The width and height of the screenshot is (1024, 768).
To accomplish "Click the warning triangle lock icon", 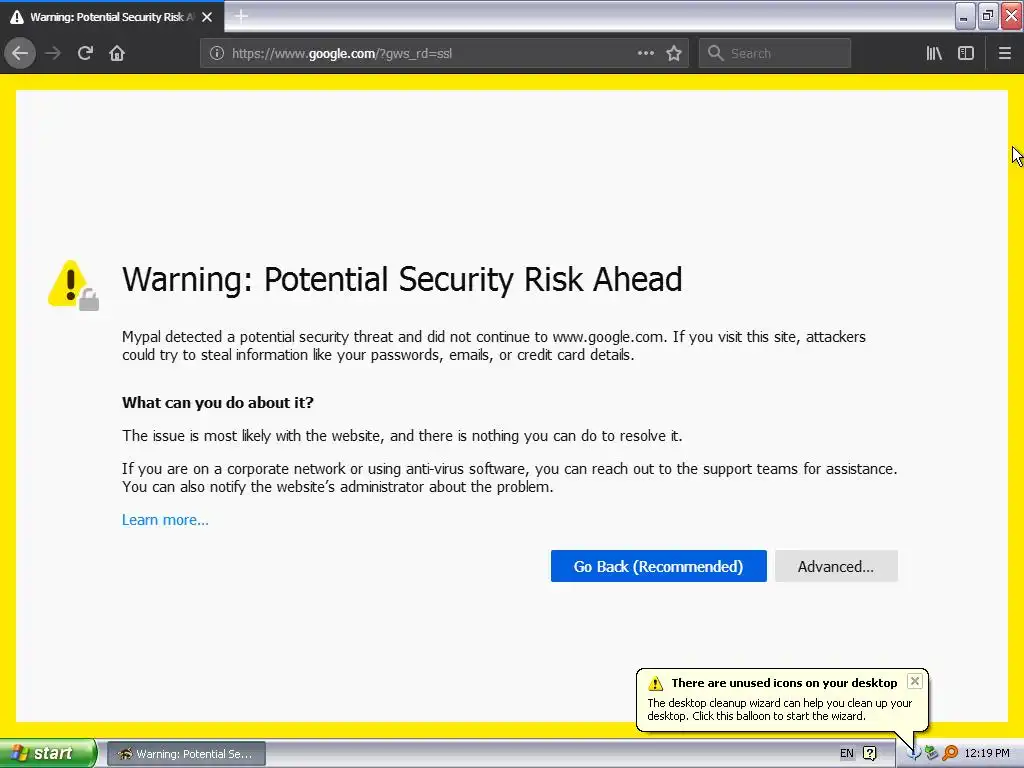I will [x=73, y=285].
